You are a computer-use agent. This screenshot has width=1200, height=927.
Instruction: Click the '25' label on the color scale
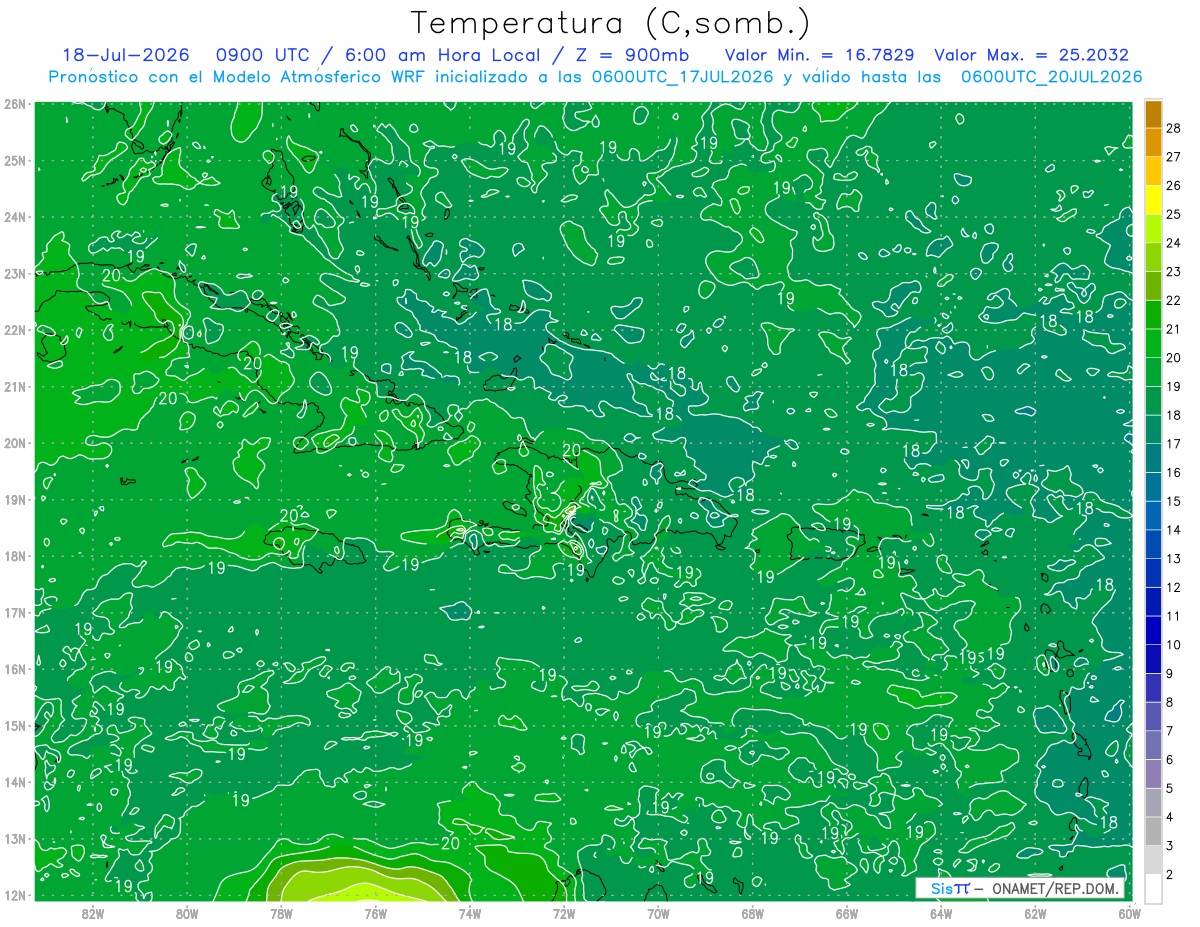(1175, 214)
